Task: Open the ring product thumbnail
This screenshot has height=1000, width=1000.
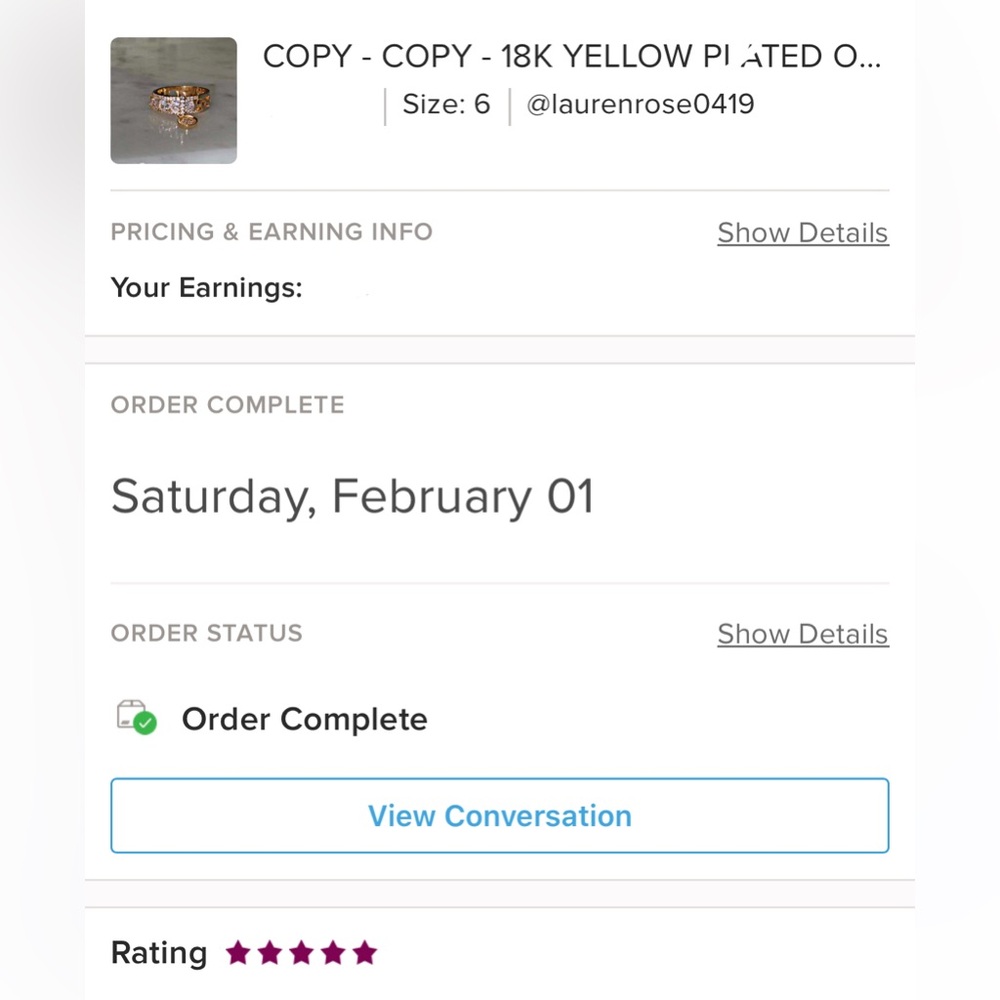Action: click(173, 100)
